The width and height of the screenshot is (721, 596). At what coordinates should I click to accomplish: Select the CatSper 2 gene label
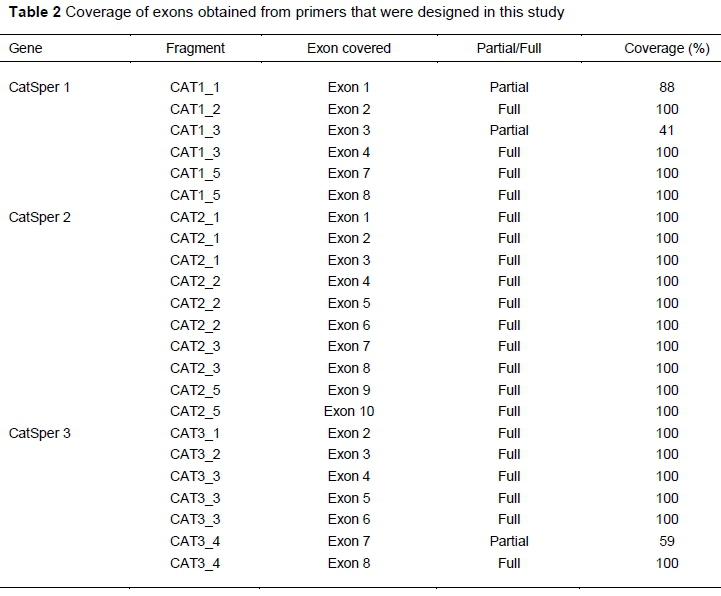click(40, 217)
